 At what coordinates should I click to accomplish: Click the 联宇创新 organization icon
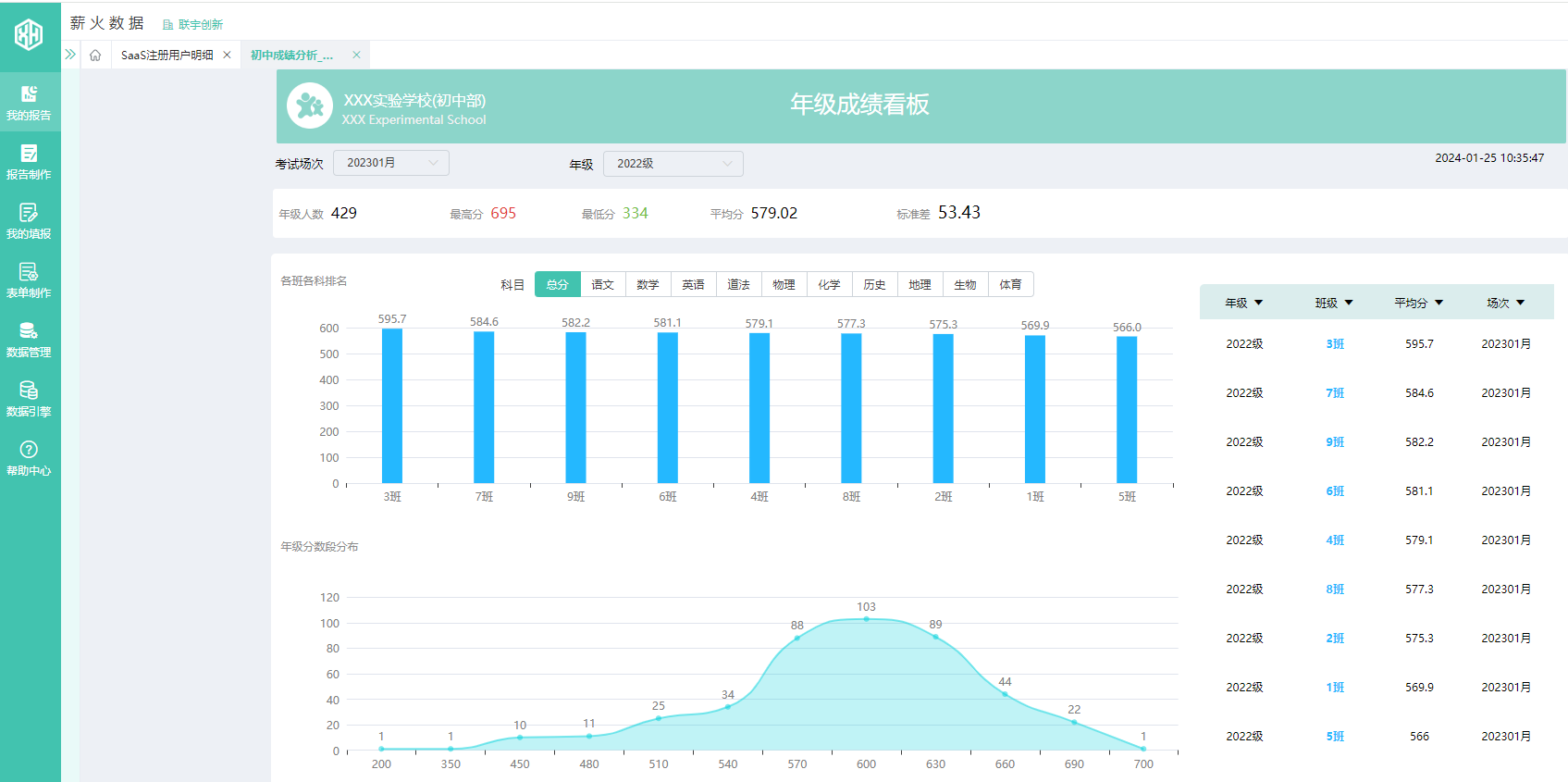167,25
